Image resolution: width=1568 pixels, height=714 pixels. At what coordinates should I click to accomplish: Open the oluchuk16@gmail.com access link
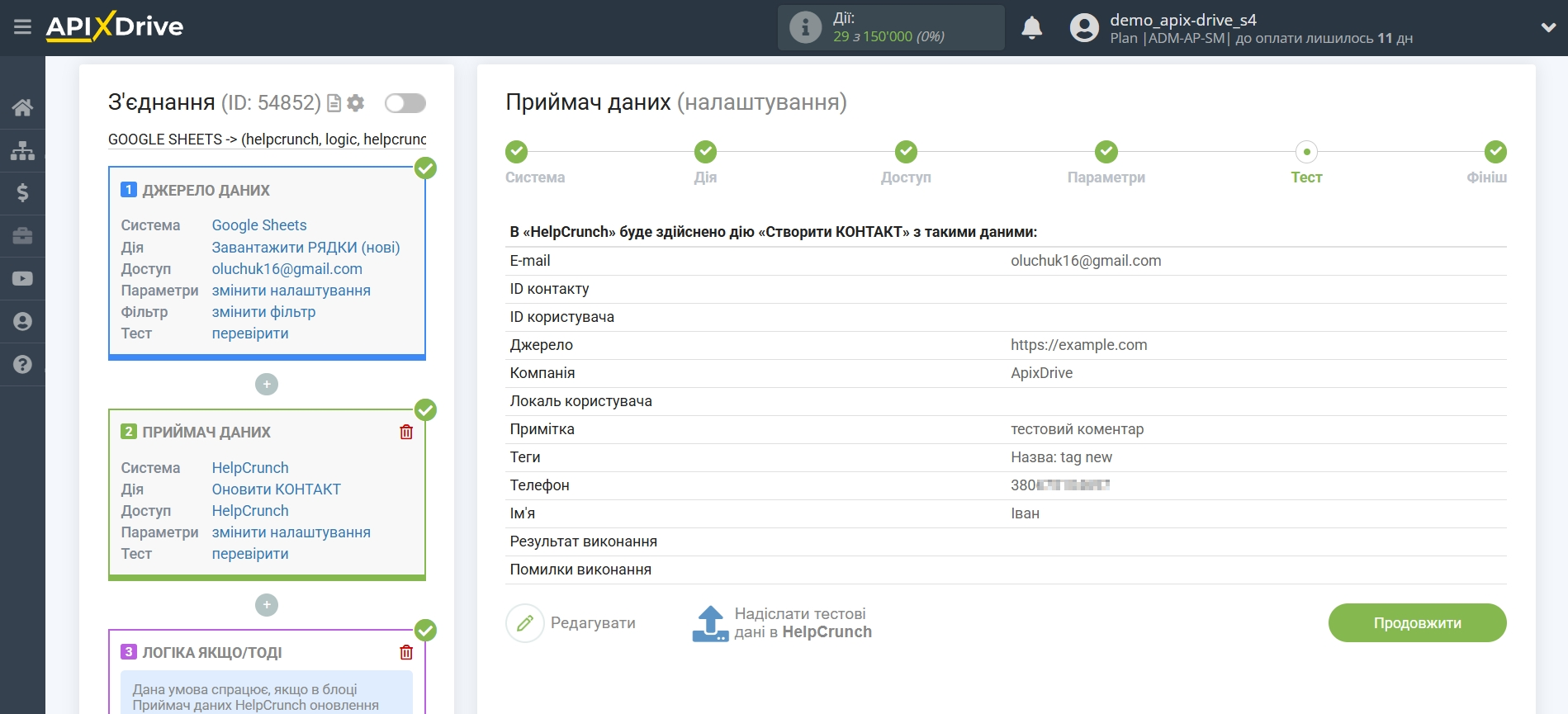287,269
